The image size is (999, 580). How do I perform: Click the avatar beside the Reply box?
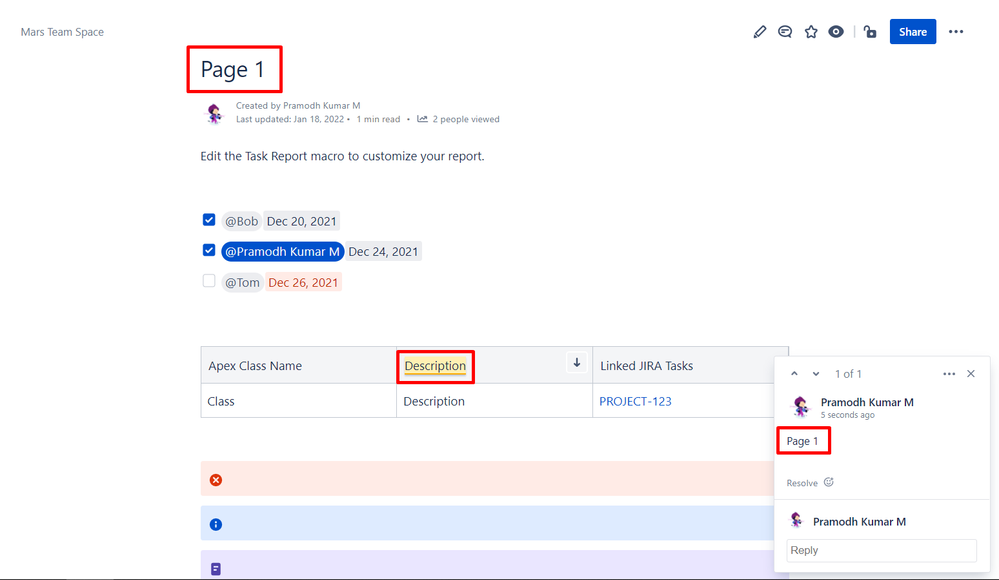tap(796, 520)
